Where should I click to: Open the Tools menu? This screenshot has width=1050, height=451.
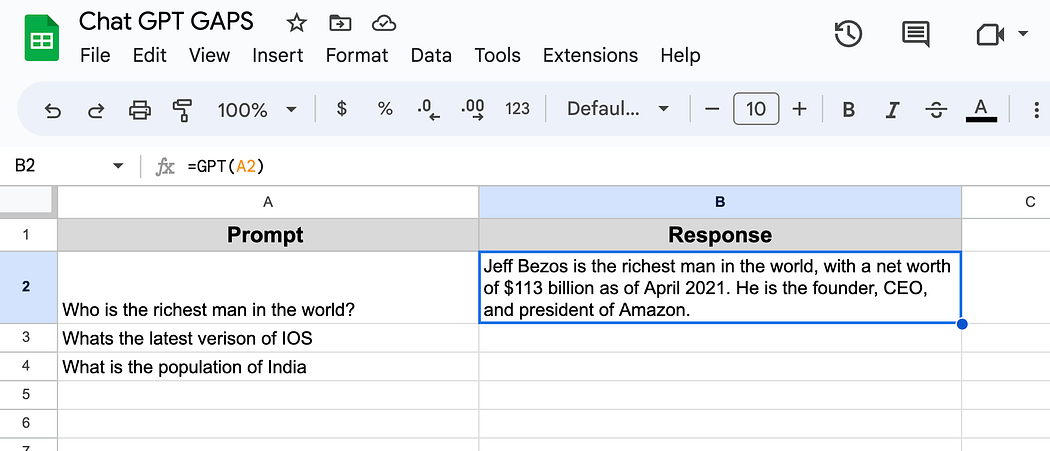point(498,55)
